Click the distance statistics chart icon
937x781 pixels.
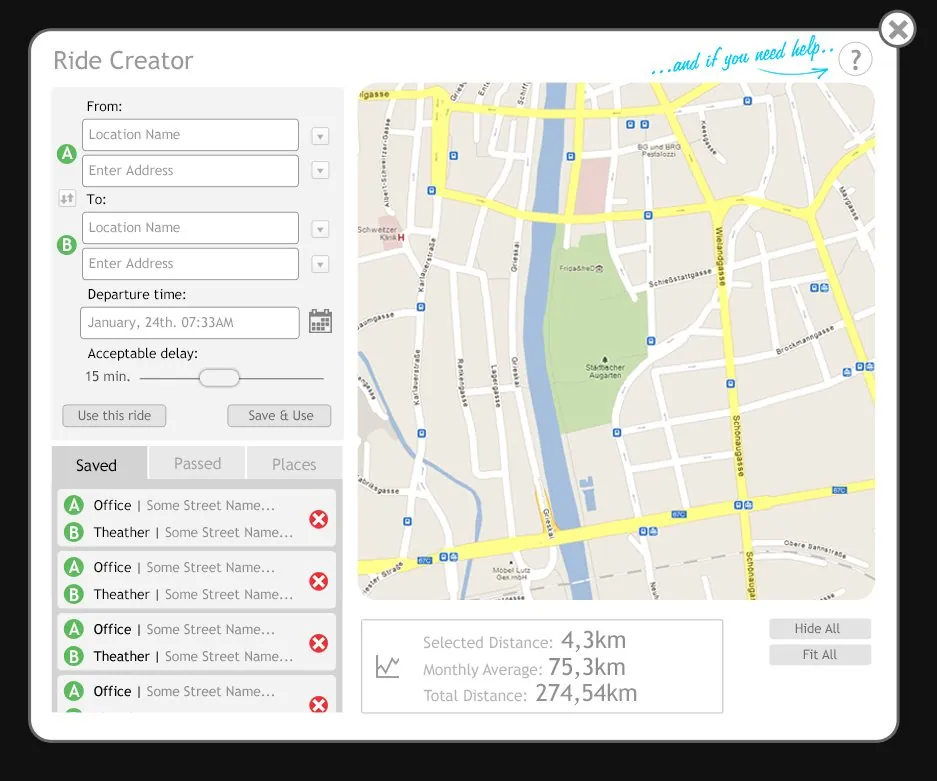[x=387, y=666]
